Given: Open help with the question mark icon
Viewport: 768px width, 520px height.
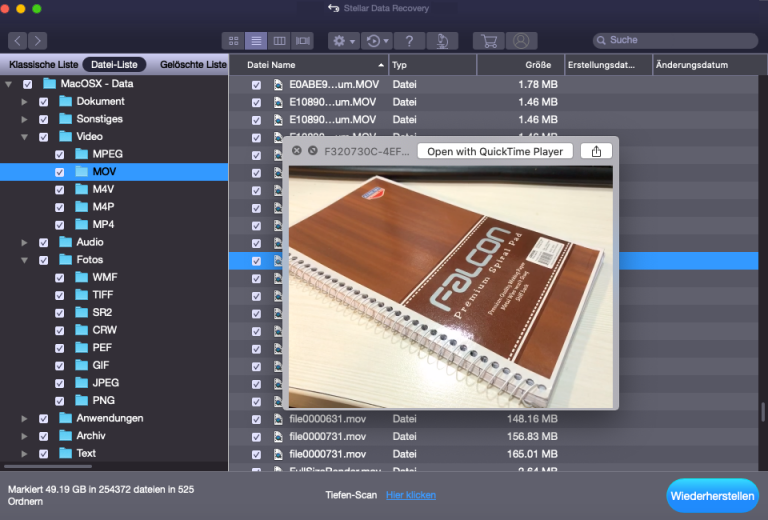Looking at the screenshot, I should pyautogui.click(x=409, y=41).
